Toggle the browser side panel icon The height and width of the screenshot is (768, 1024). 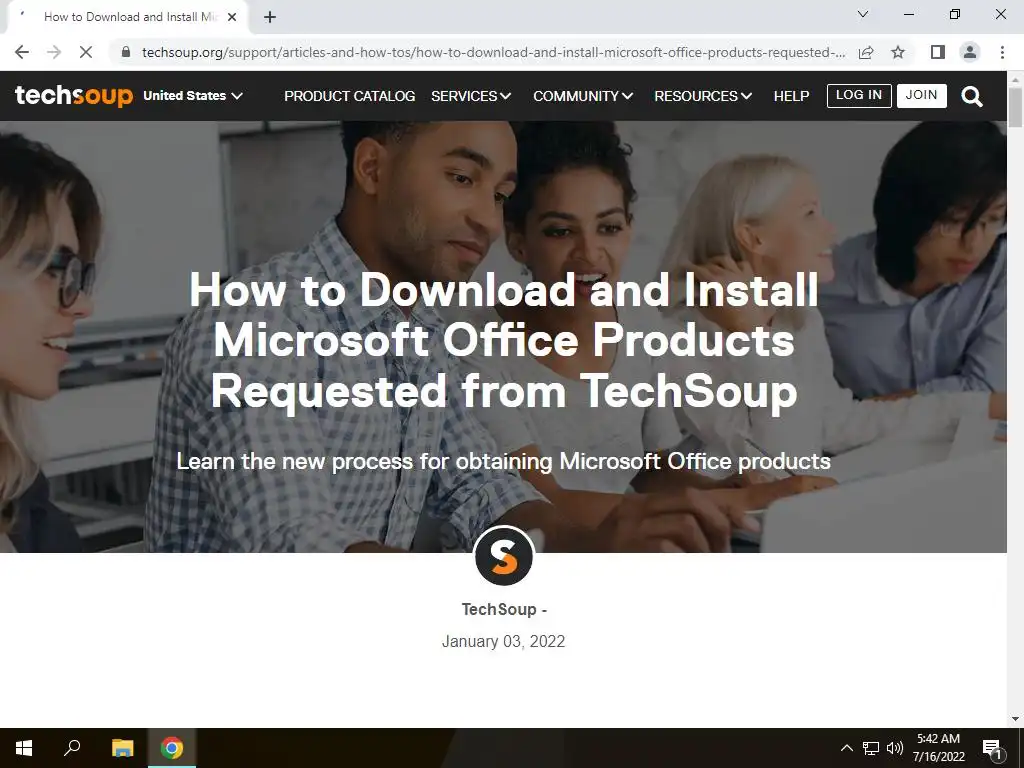[937, 52]
